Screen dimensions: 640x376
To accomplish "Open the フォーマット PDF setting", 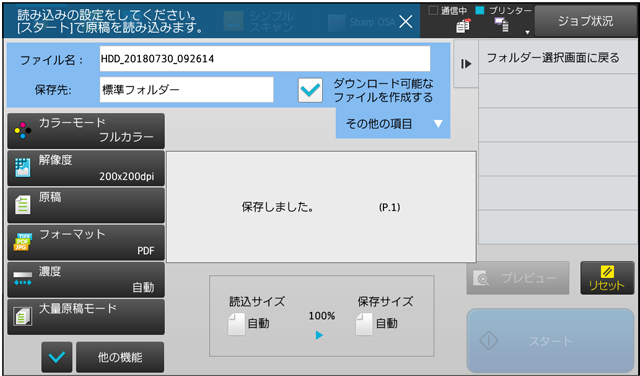I will coord(86,243).
